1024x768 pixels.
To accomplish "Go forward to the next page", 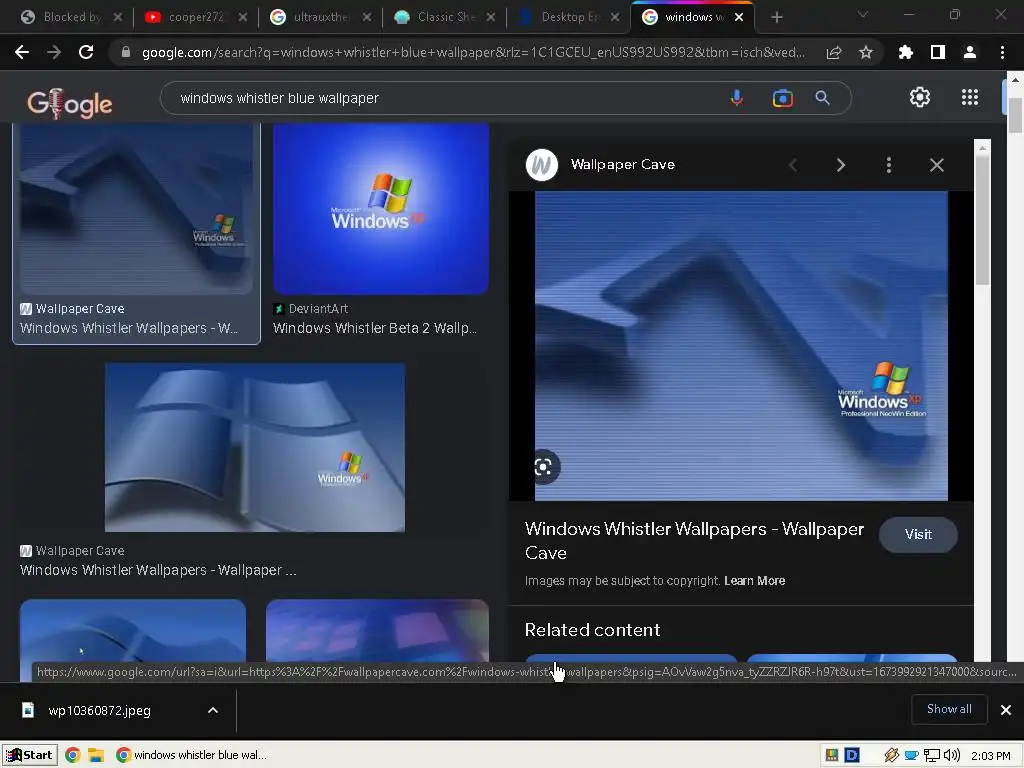I will [54, 52].
